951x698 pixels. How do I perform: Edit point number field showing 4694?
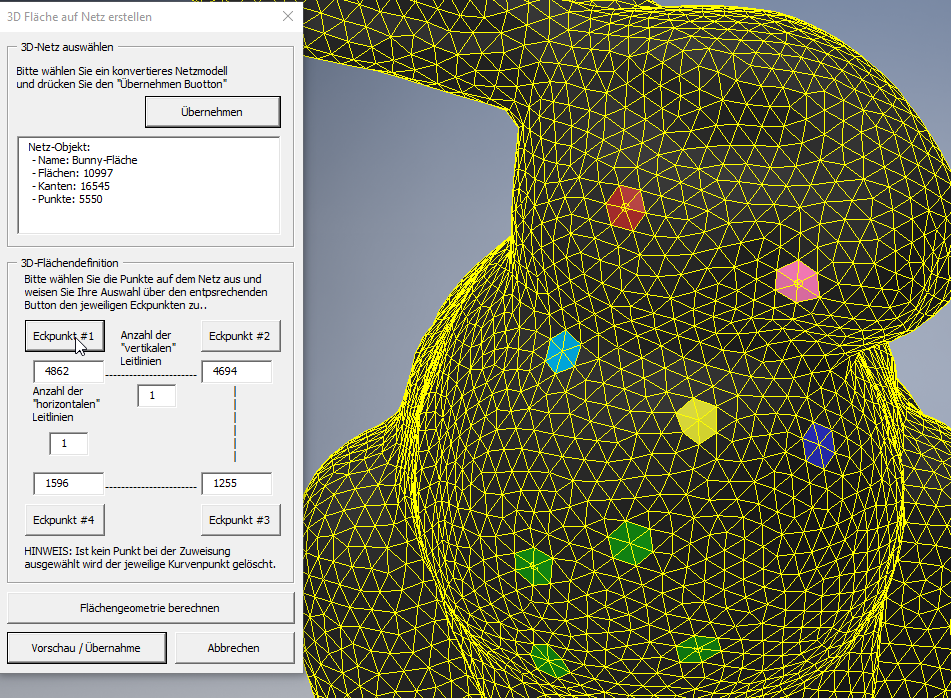236,371
